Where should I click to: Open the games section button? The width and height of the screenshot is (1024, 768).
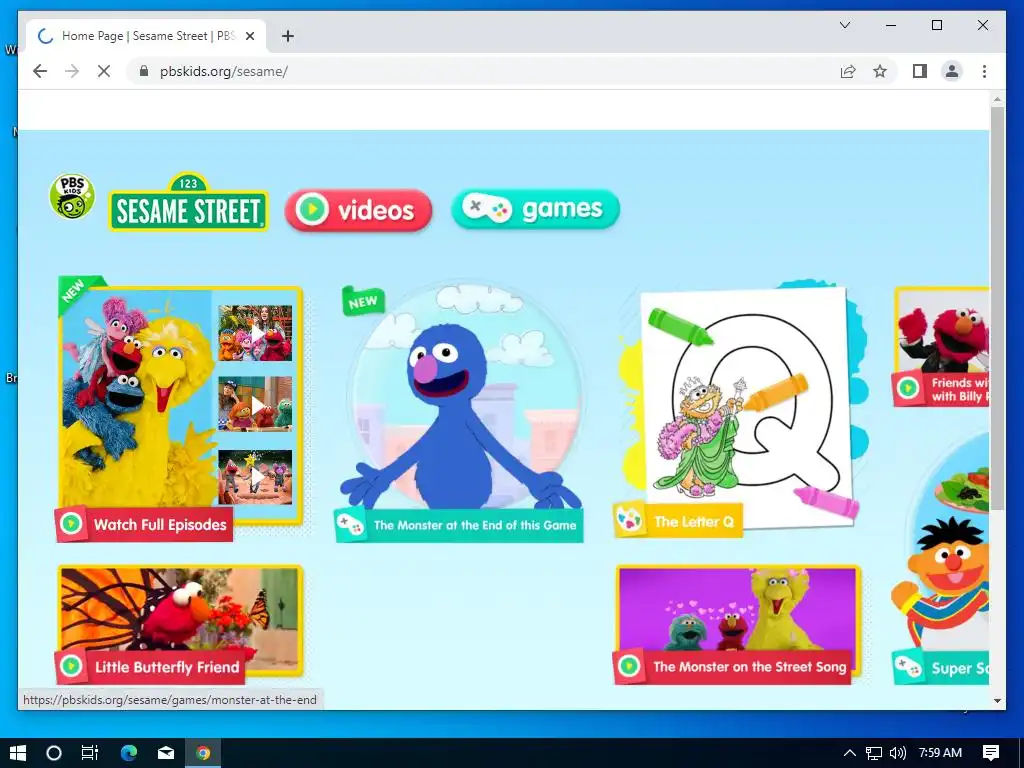[x=536, y=209]
